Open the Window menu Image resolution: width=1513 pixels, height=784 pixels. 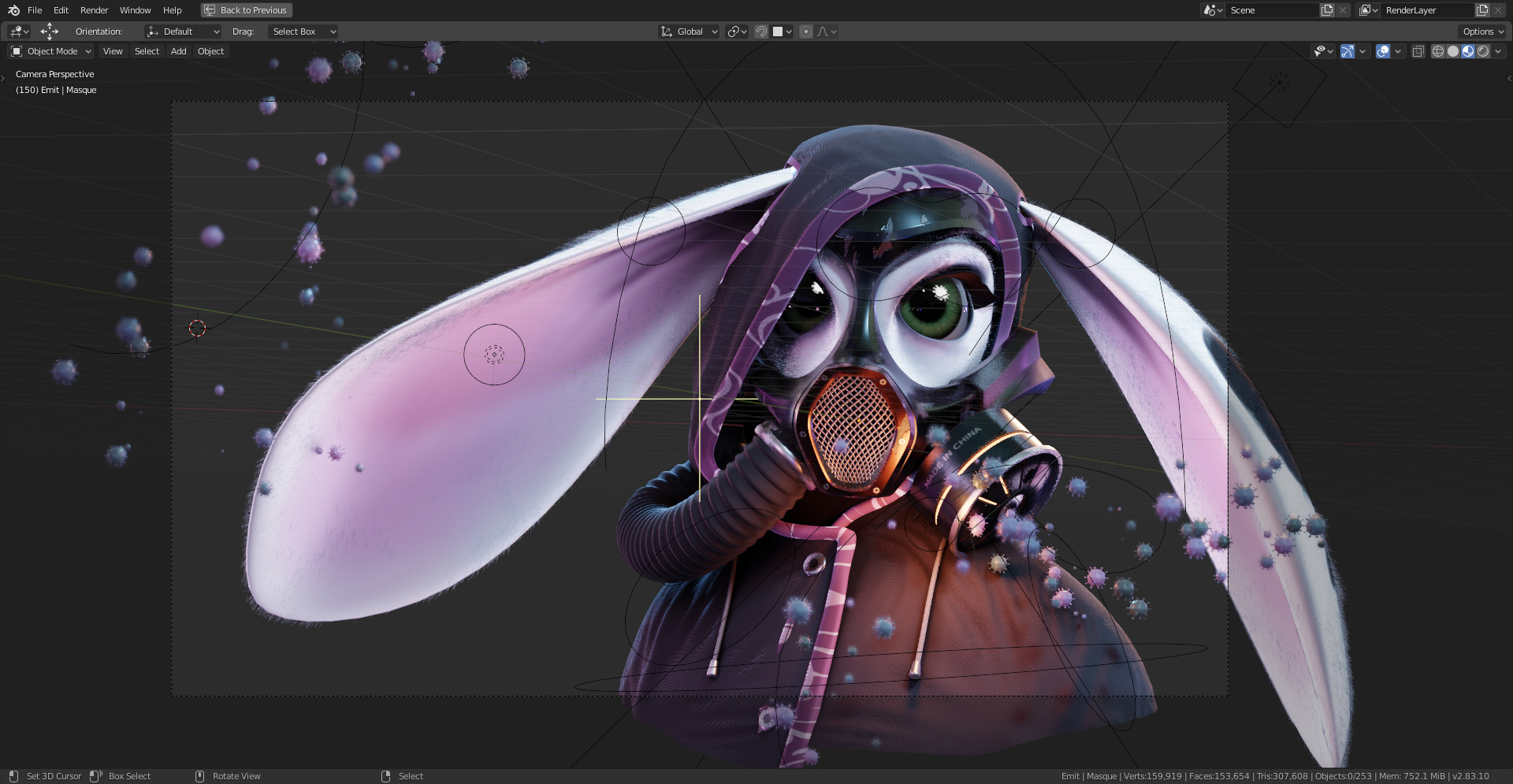point(135,10)
